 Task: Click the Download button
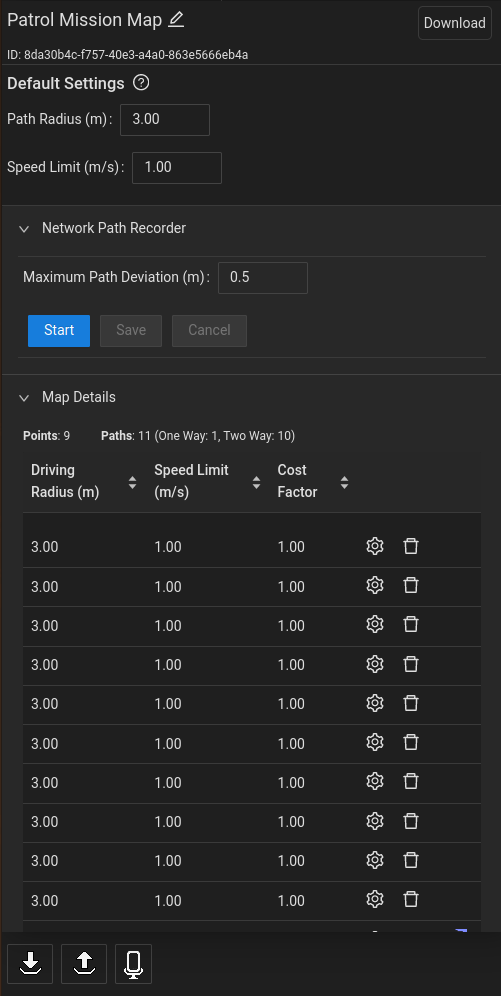click(455, 24)
